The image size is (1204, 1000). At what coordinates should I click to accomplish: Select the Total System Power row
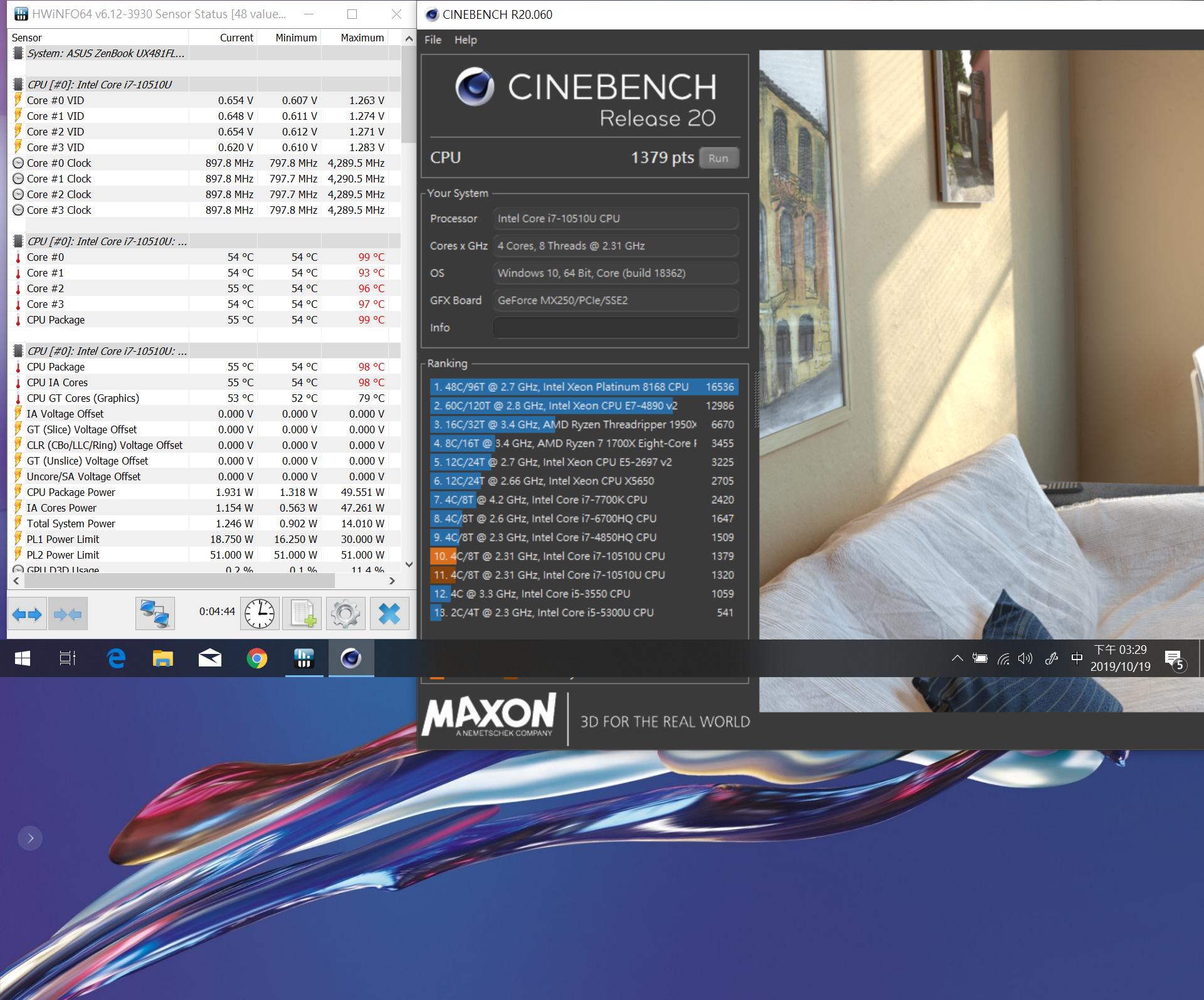point(206,524)
